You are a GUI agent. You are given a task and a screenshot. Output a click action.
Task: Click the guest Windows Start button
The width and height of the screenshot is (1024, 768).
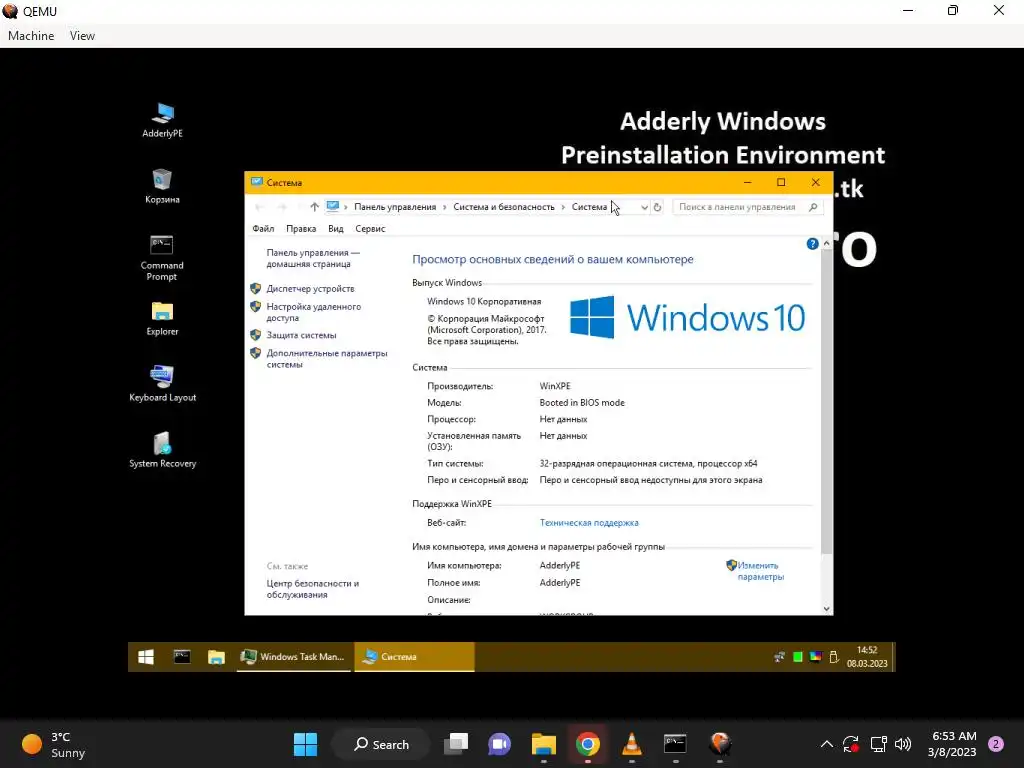click(x=146, y=657)
